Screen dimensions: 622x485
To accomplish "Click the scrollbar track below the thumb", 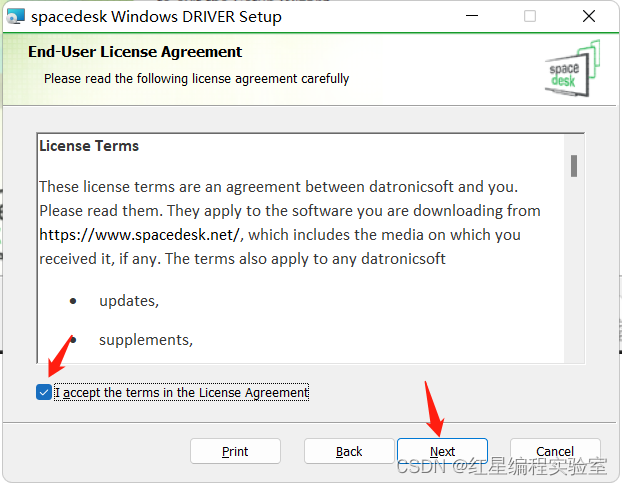I will tap(574, 270).
